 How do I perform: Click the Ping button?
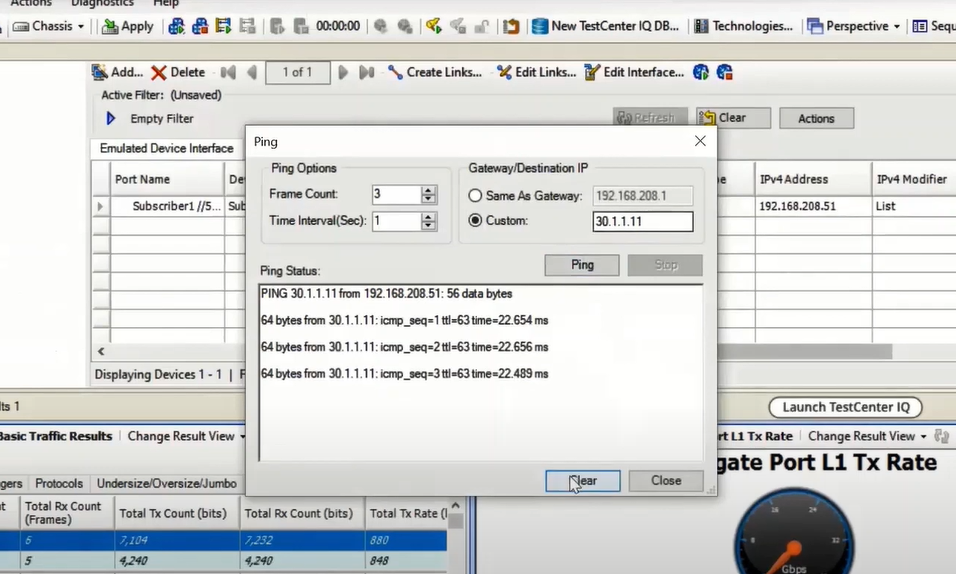coord(582,265)
